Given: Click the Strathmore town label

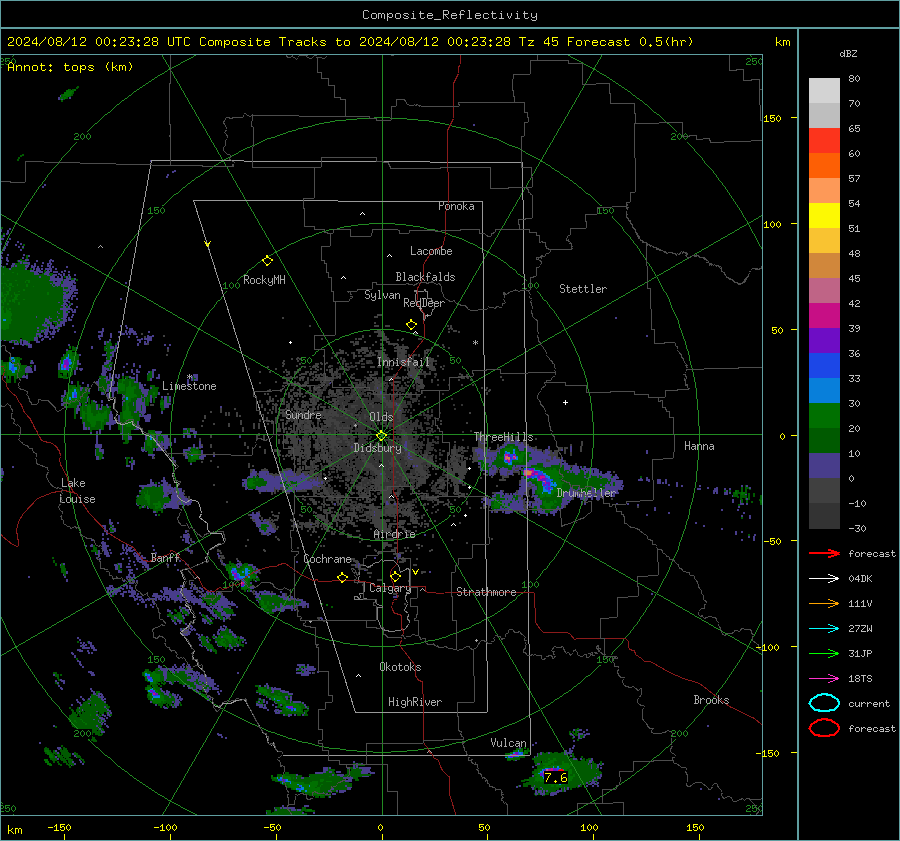Looking at the screenshot, I should click(x=486, y=592).
